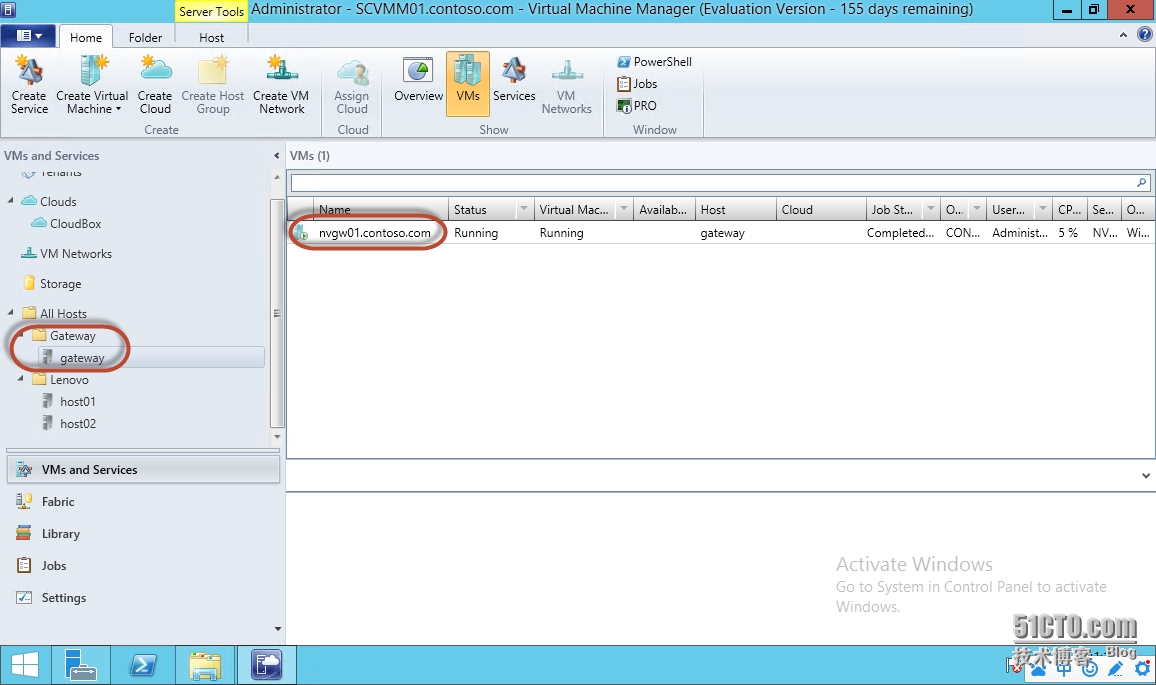Click VM Networks in the Show group
The width and height of the screenshot is (1156, 685).
point(566,84)
